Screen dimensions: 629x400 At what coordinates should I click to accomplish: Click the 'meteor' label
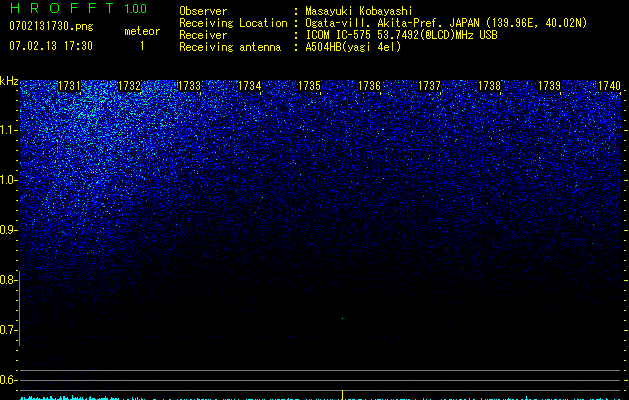point(142,31)
